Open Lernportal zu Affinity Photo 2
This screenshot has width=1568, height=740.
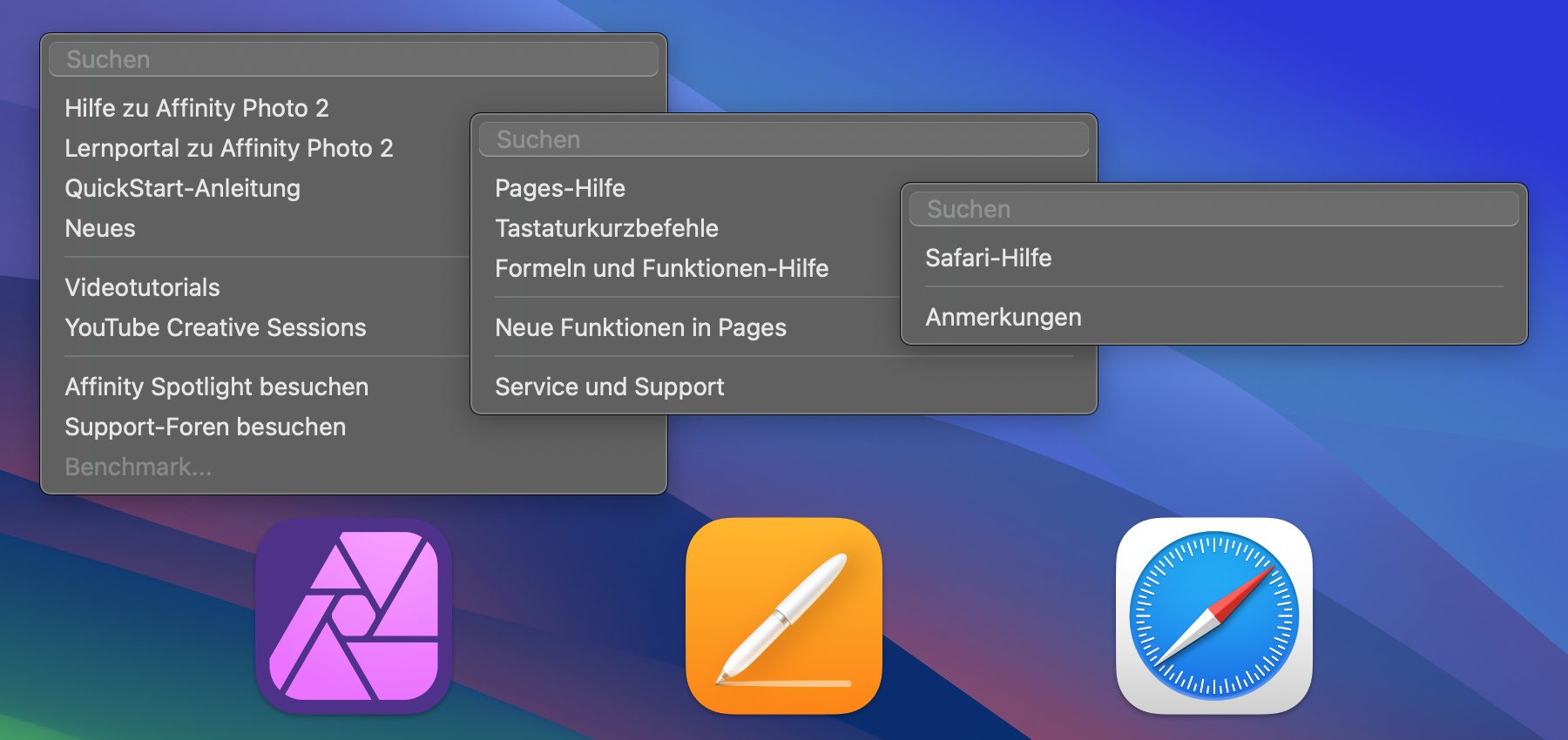(228, 148)
